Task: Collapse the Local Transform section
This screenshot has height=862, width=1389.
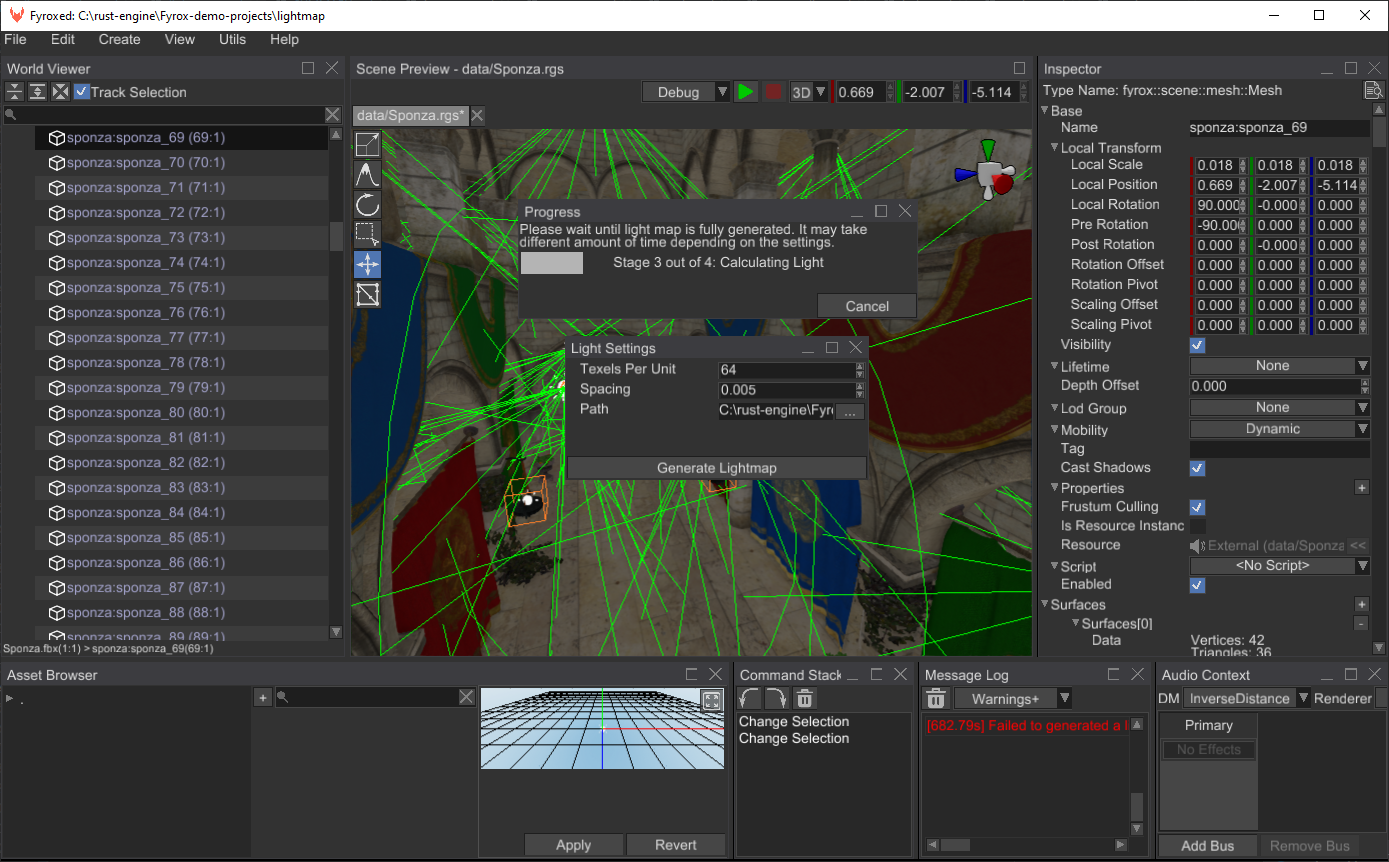Action: (1055, 148)
